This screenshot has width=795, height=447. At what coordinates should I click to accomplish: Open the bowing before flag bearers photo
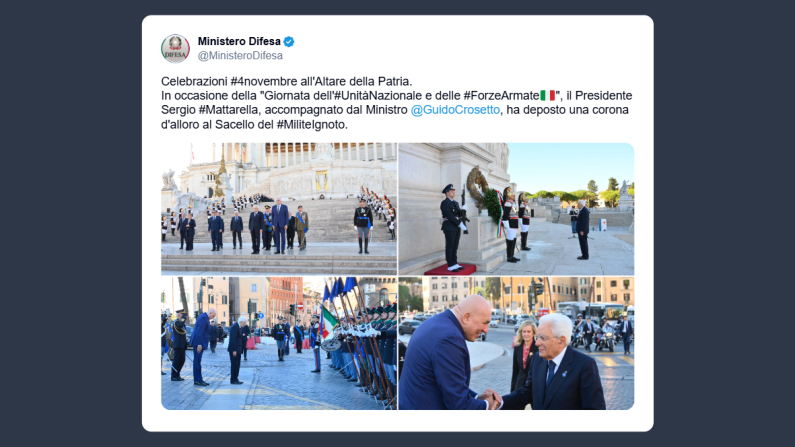279,343
